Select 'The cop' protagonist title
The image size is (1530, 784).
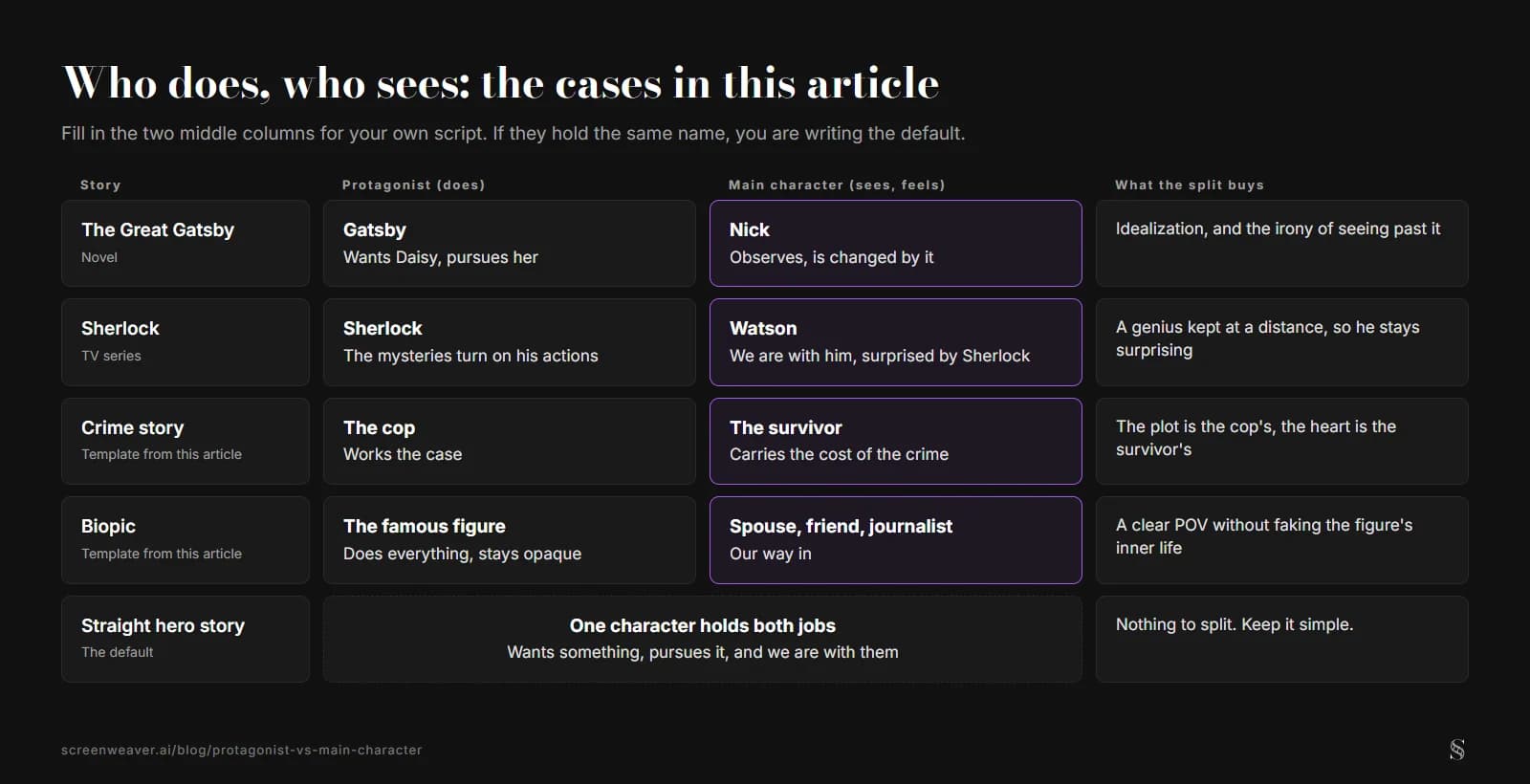[x=380, y=427]
